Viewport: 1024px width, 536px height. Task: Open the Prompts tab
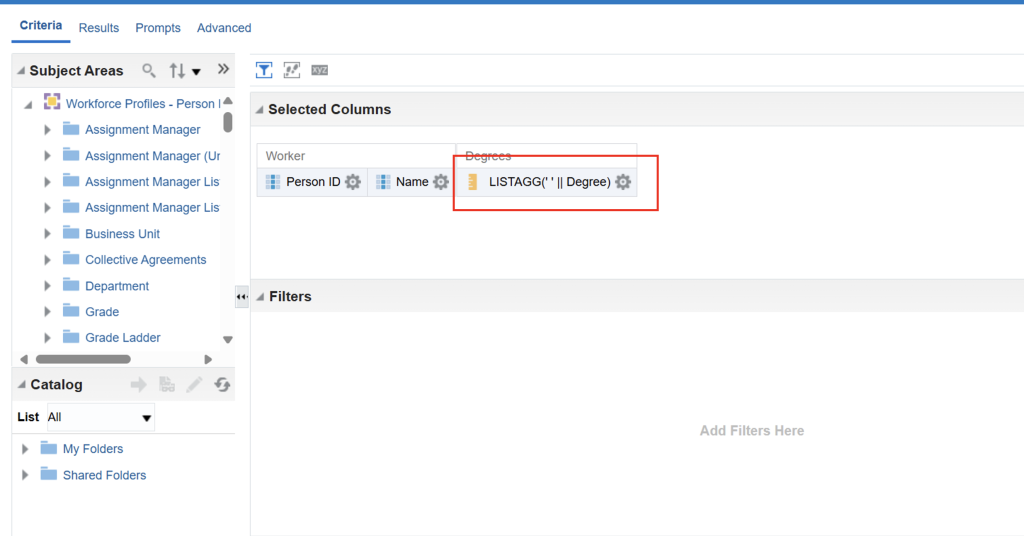(158, 28)
